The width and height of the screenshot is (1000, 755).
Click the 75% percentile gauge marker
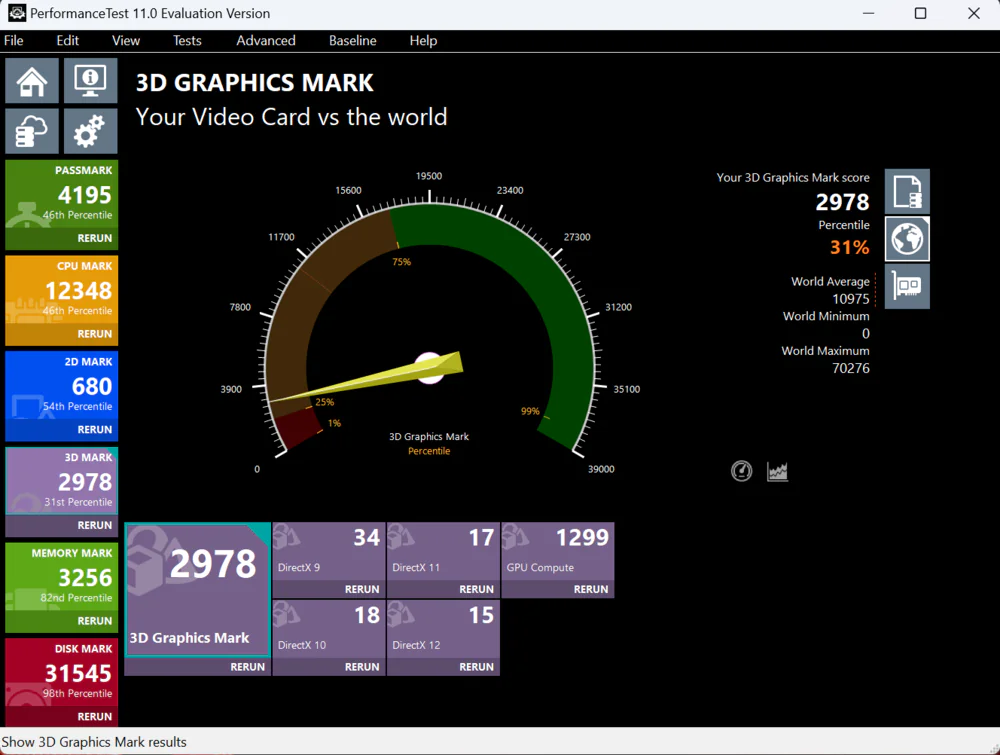click(x=401, y=261)
